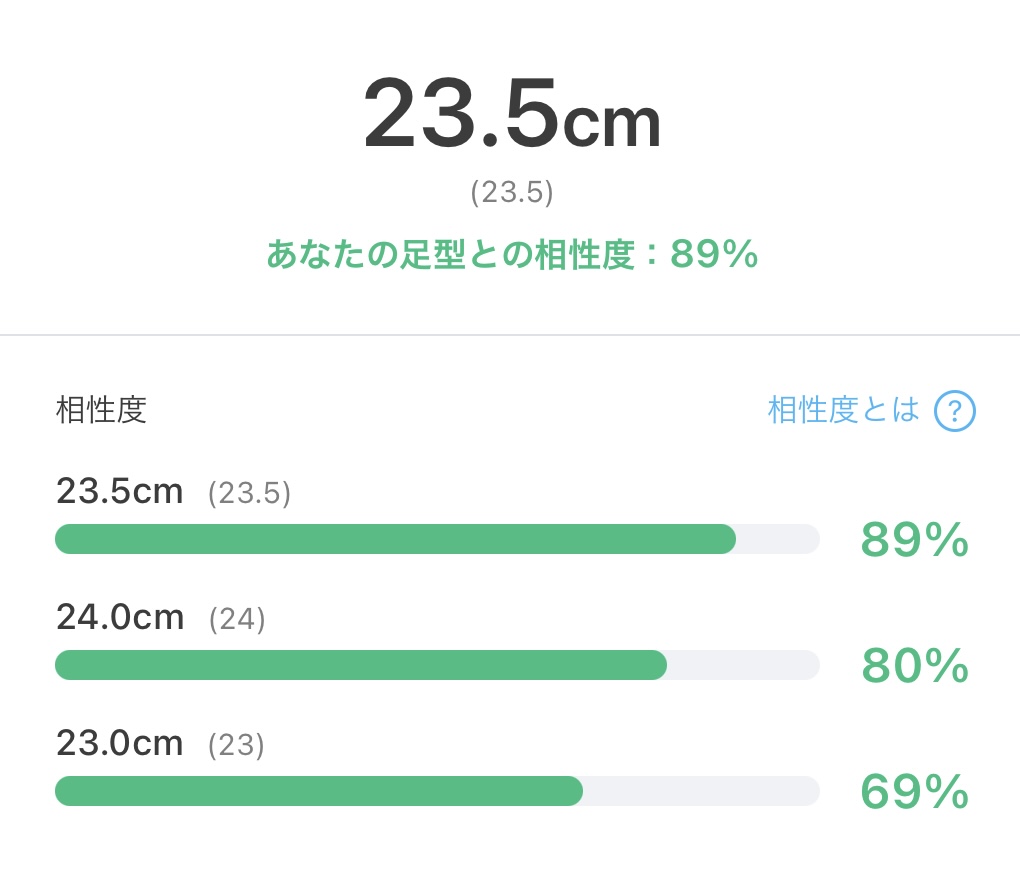Screen dimensions: 1020x881
Task: Click the 相性度 section label
Action: point(101,410)
